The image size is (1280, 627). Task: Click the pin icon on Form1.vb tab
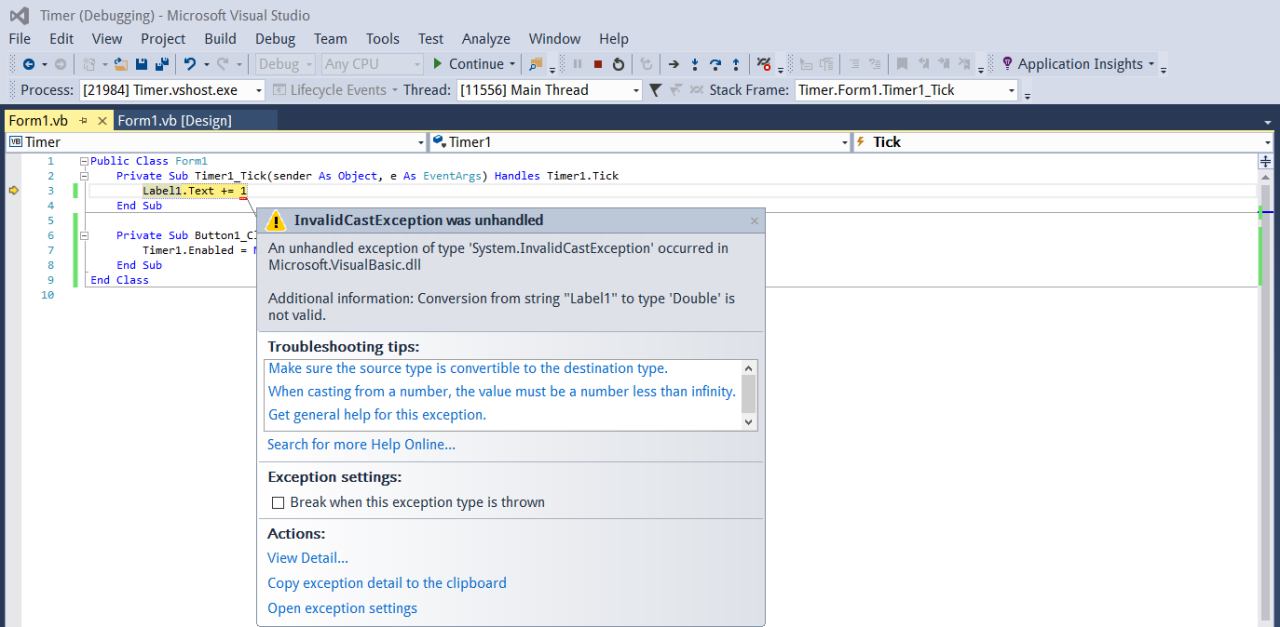click(x=84, y=121)
